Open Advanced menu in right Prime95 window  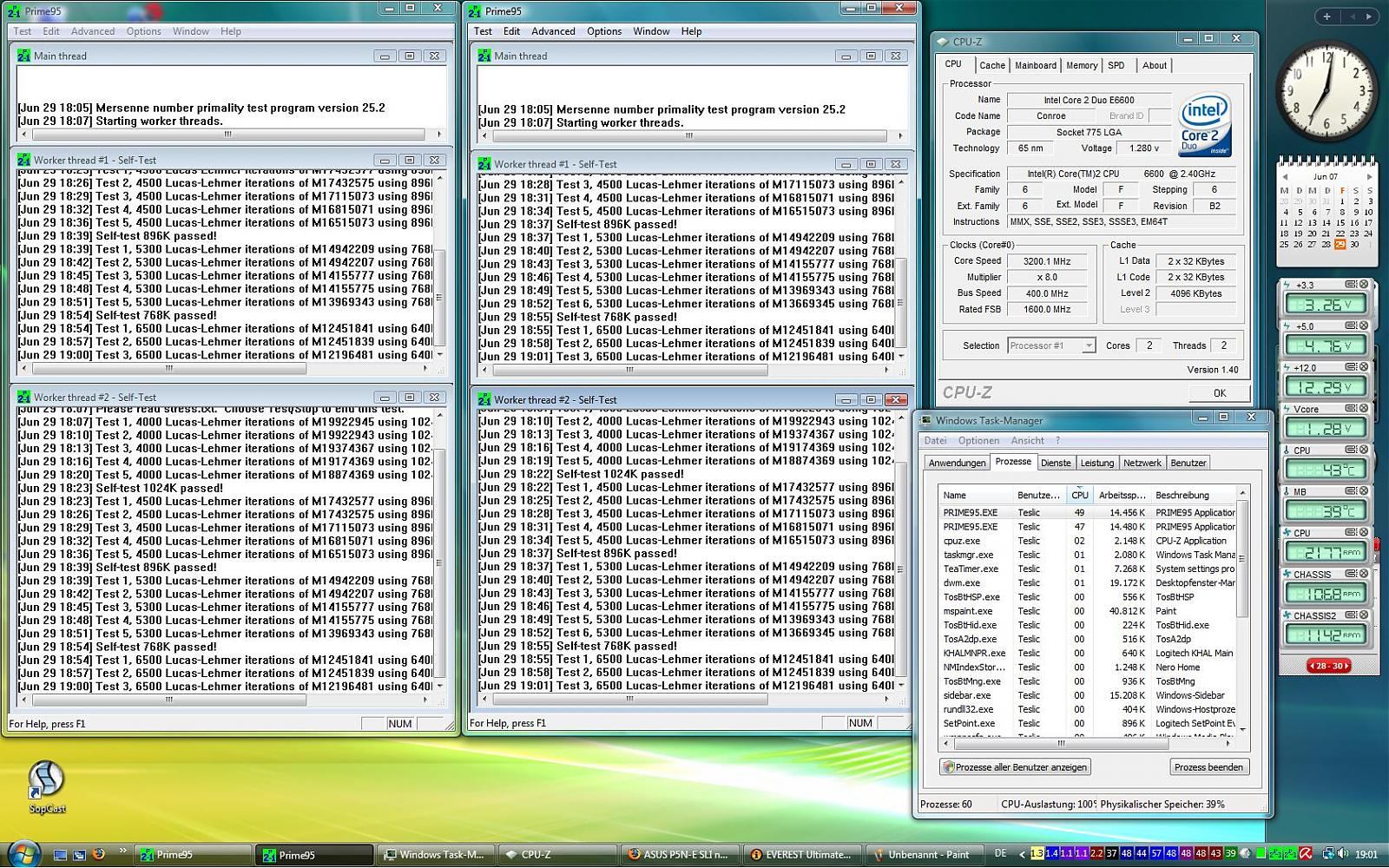[553, 31]
